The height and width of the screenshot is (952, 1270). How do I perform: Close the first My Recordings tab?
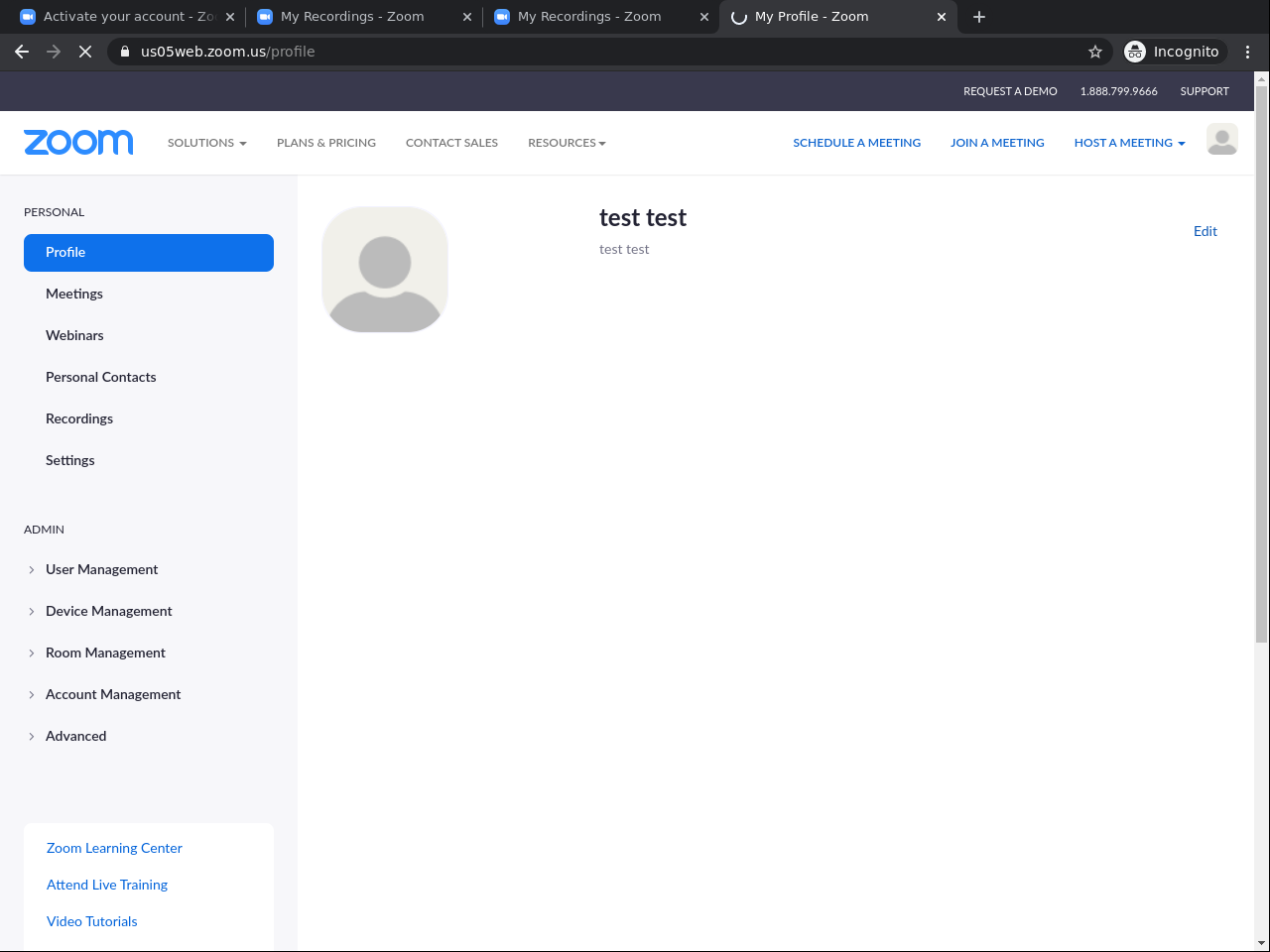467,17
